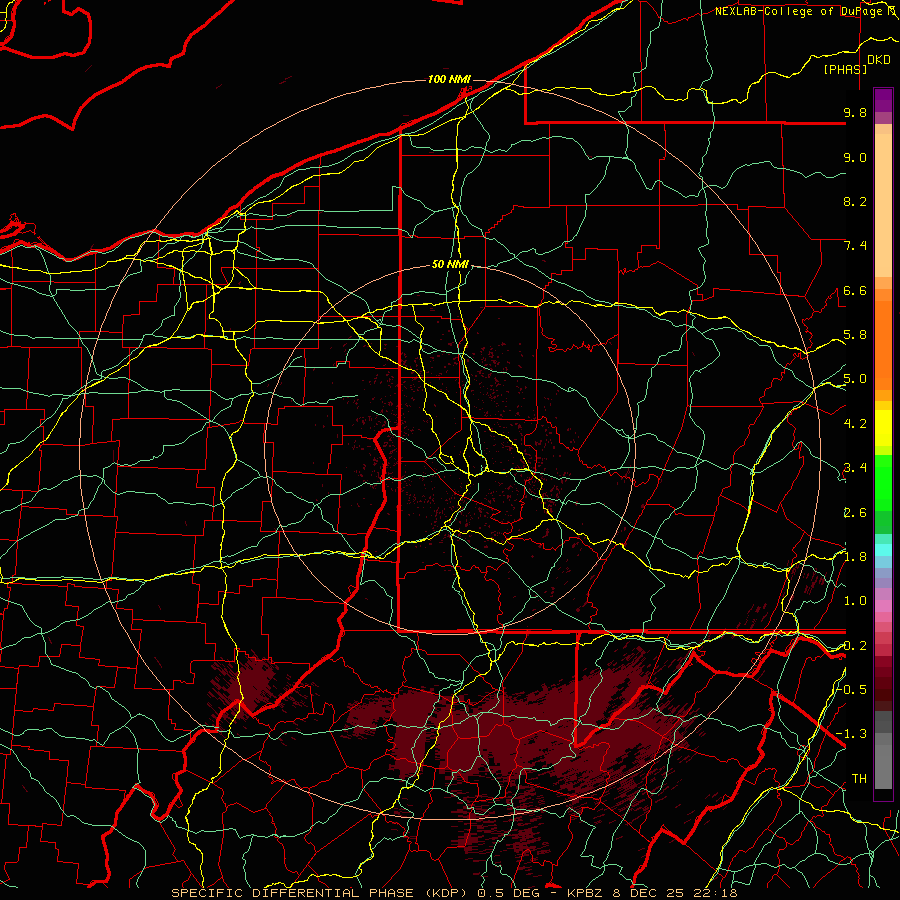Click the 3.4 scale value

(855, 468)
